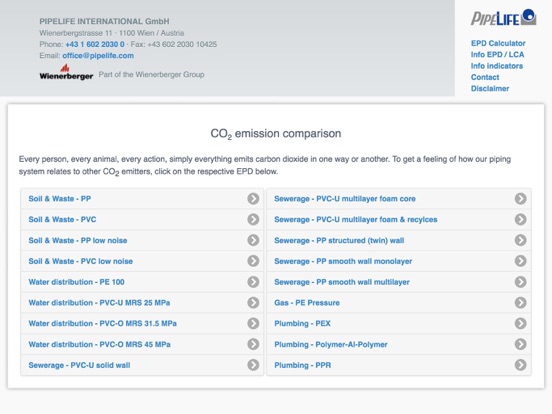Click arrow icon next to Plumbing - PPR
Image resolution: width=552 pixels, height=414 pixels.
tap(520, 365)
